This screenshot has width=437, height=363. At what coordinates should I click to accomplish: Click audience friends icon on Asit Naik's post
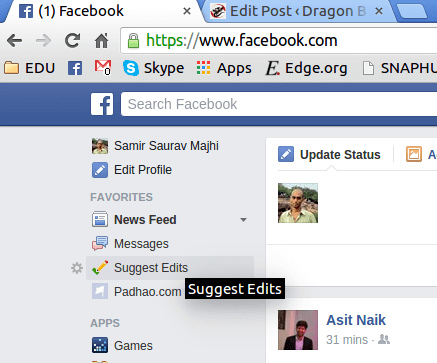[x=384, y=340]
